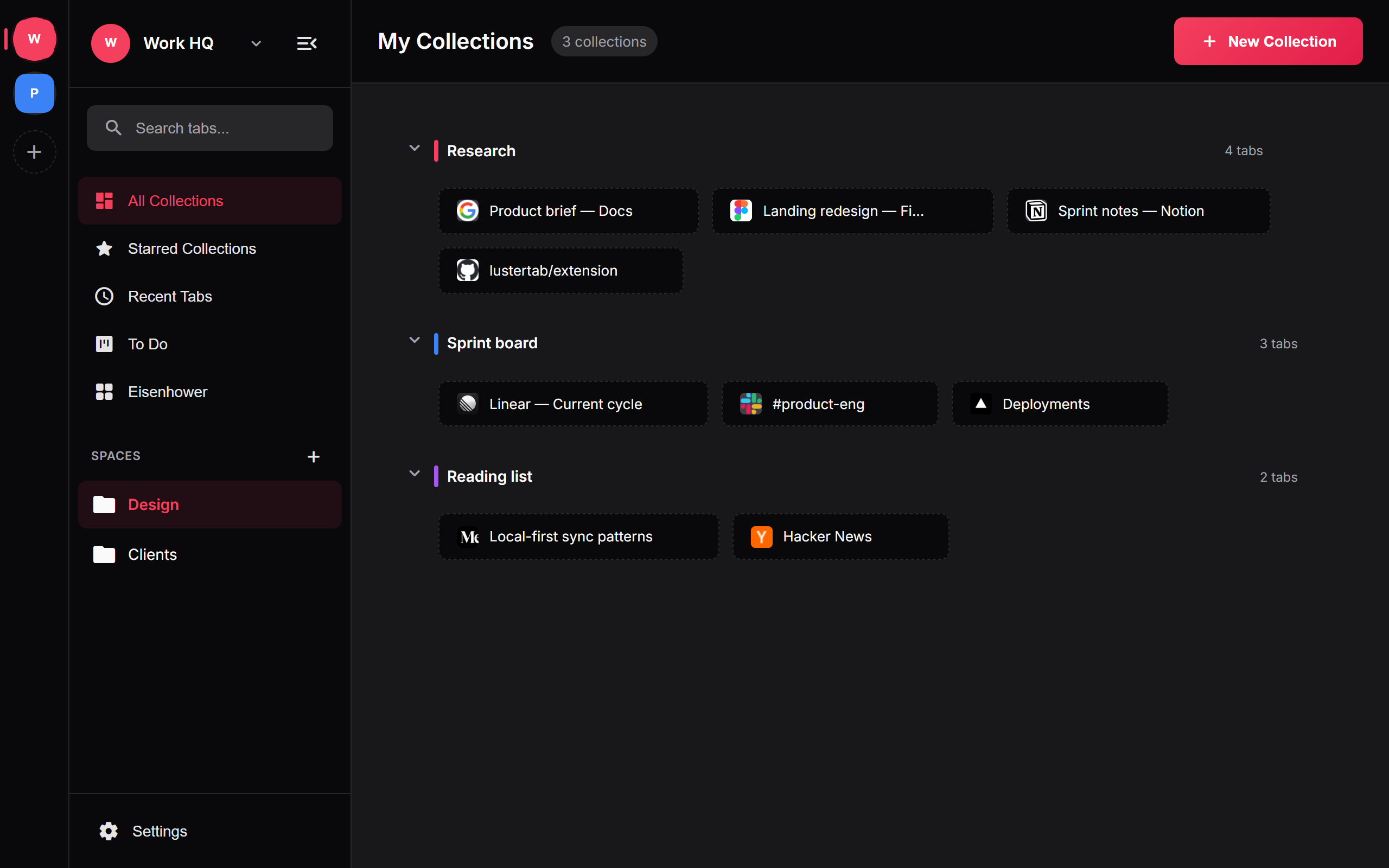The height and width of the screenshot is (868, 1389).
Task: Open the Clients space
Action: tap(209, 554)
